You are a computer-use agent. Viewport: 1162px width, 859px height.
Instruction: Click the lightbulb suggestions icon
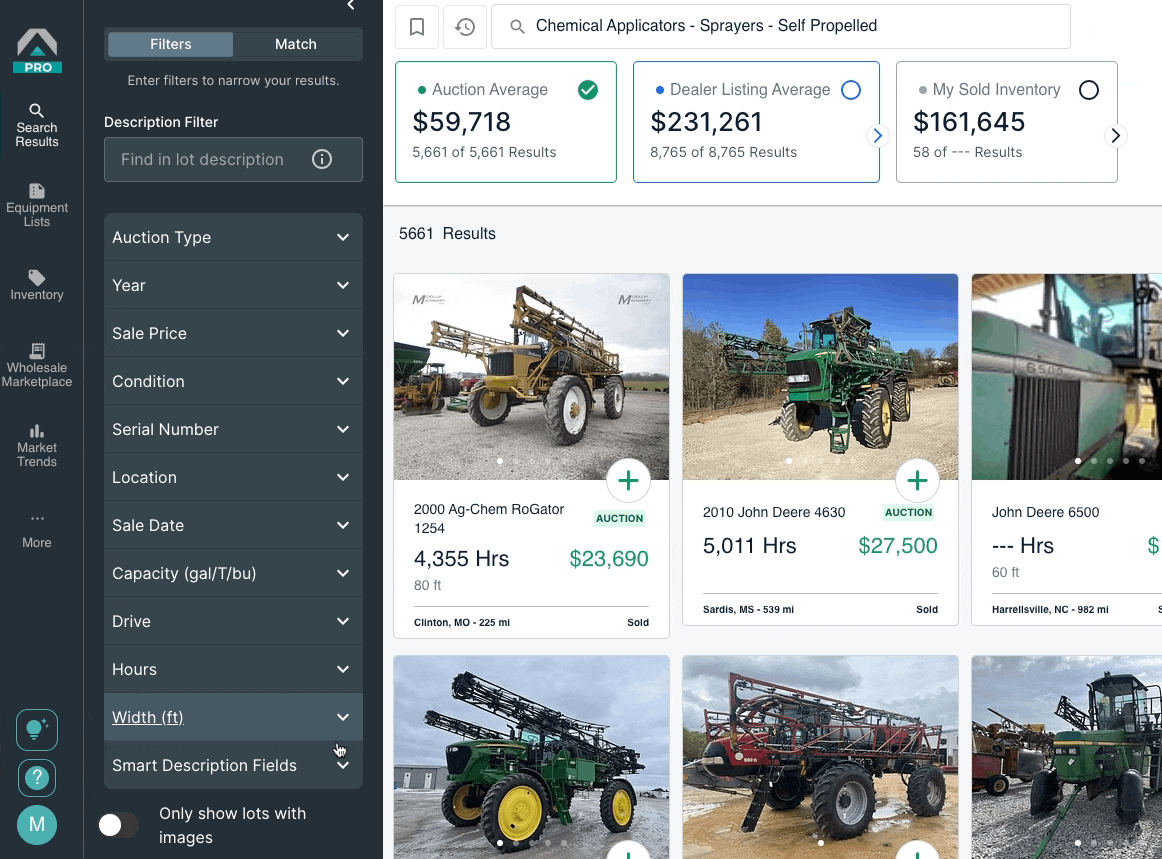tap(37, 730)
